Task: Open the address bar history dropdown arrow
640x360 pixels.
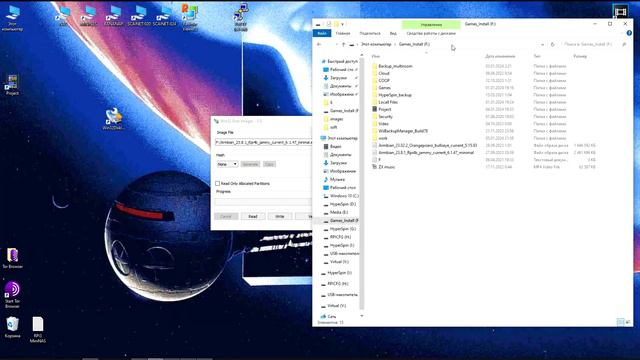Action: [x=542, y=44]
